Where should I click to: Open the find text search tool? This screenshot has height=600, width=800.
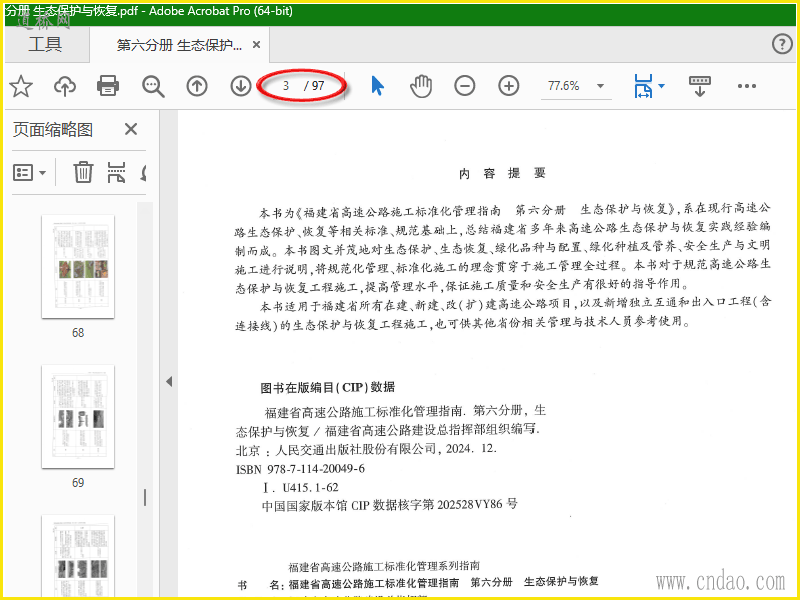tap(153, 86)
